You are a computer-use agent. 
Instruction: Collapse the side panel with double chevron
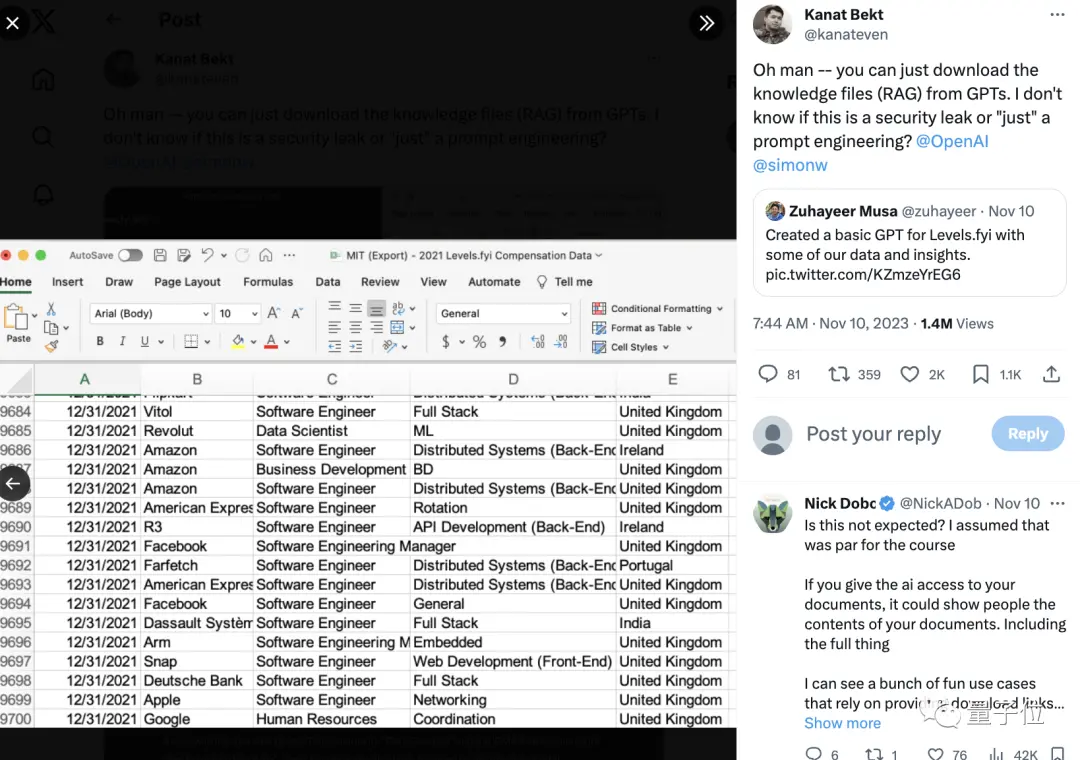pyautogui.click(x=706, y=23)
